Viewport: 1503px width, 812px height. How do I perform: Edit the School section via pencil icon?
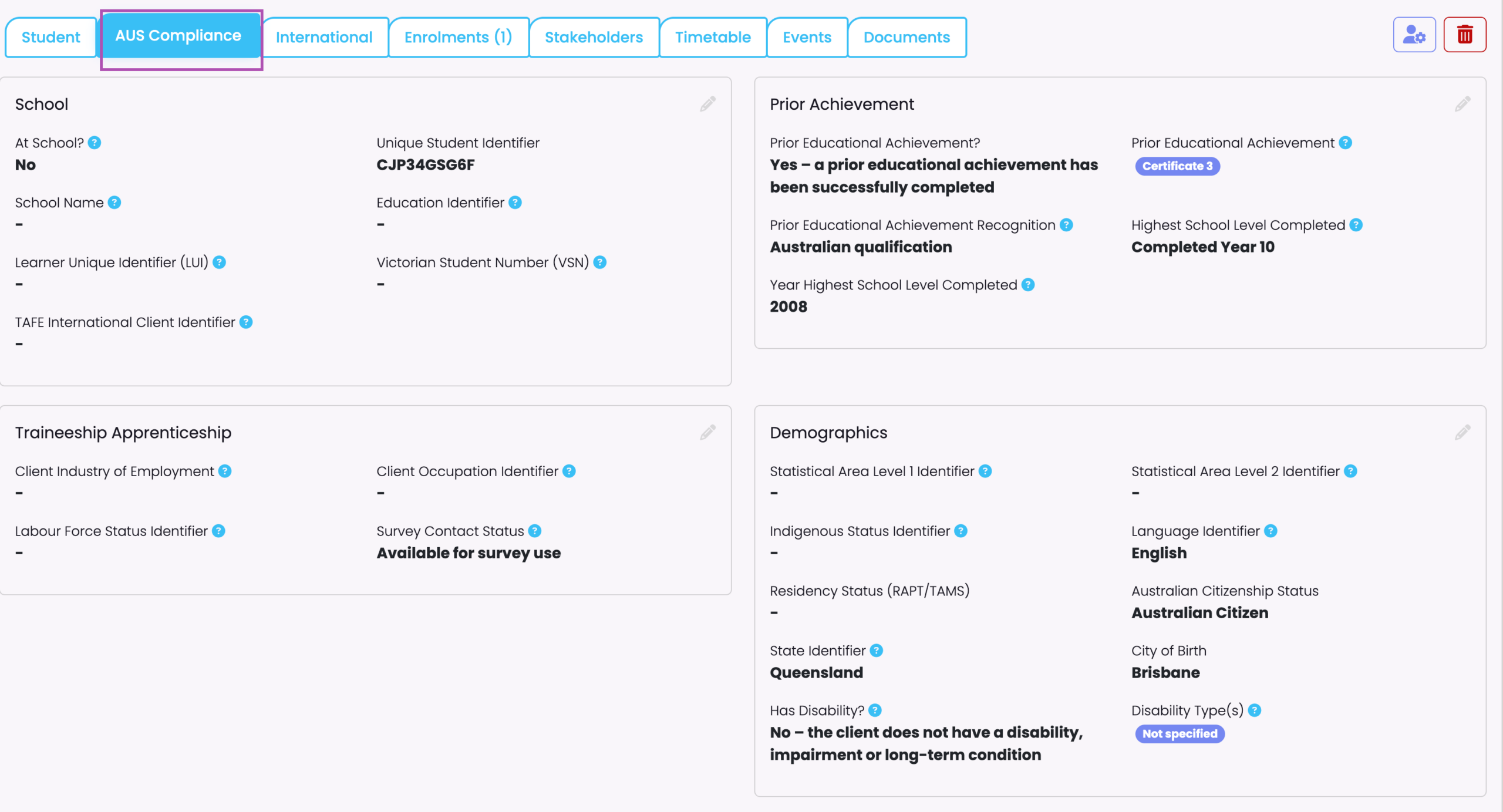707,104
